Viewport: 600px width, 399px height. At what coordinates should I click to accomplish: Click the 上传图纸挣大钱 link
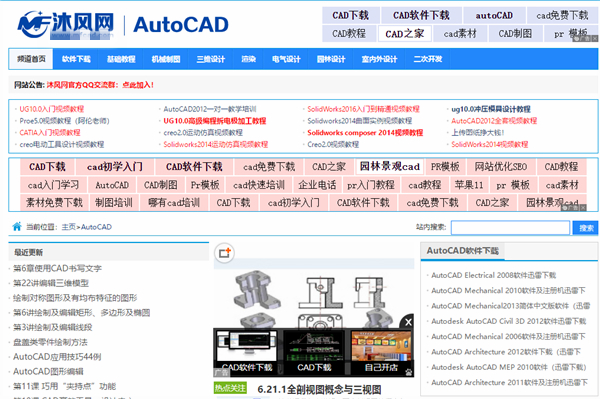478,133
